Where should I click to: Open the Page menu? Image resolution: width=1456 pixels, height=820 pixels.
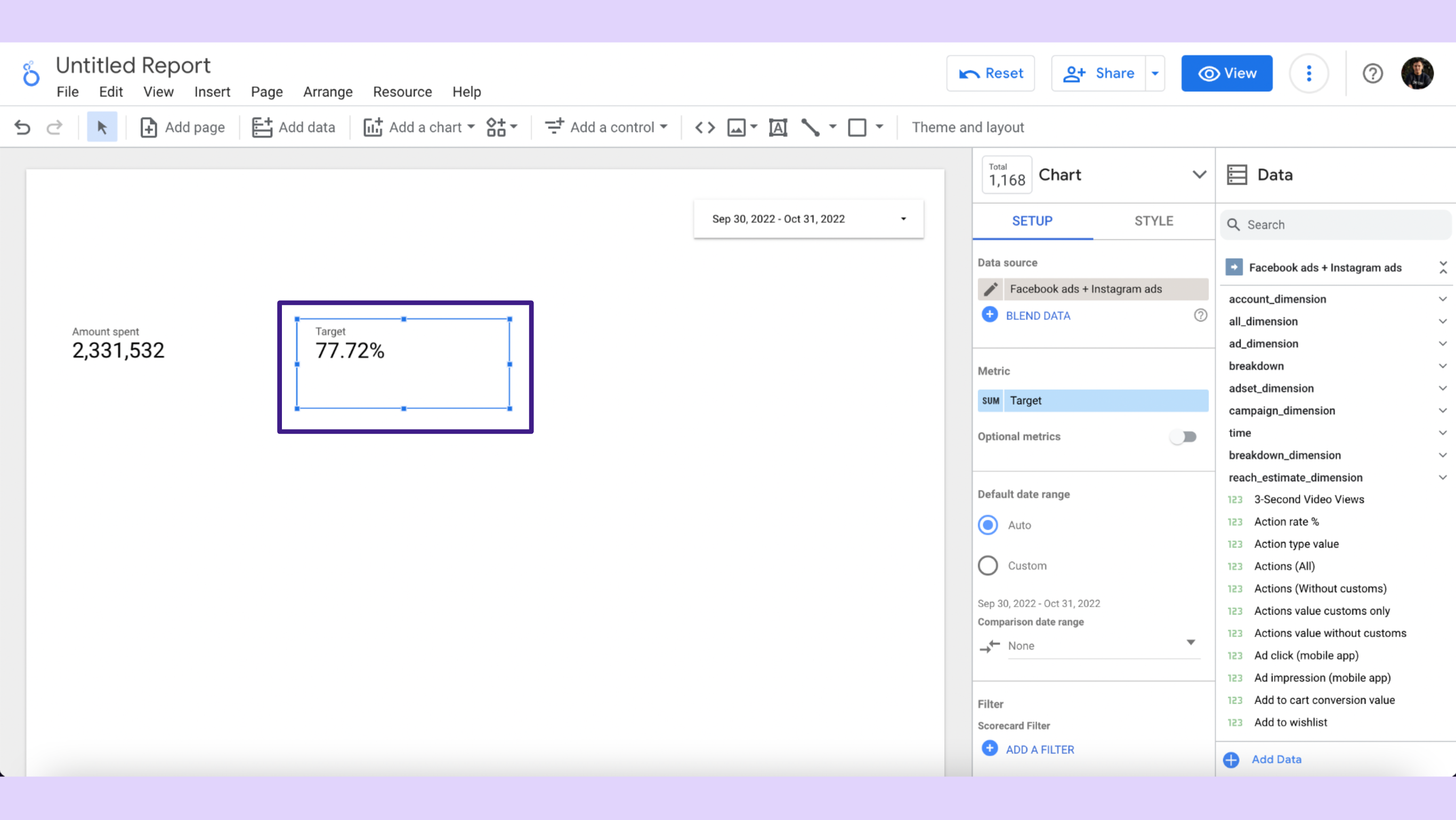tap(267, 92)
